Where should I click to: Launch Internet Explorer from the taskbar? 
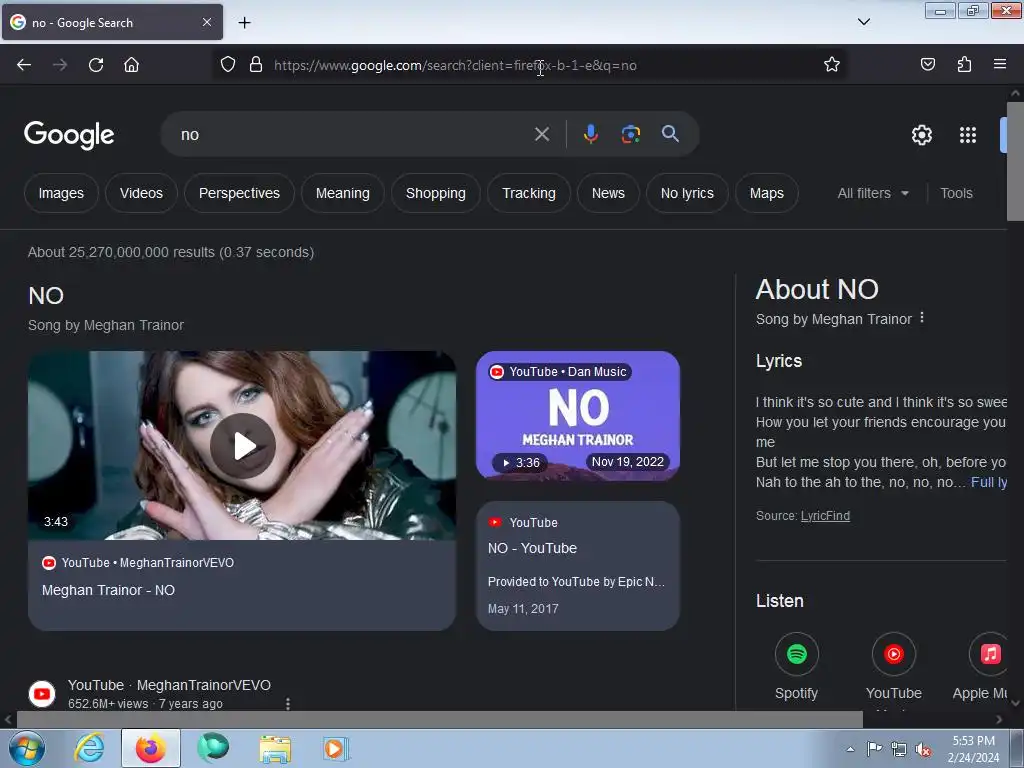(89, 748)
